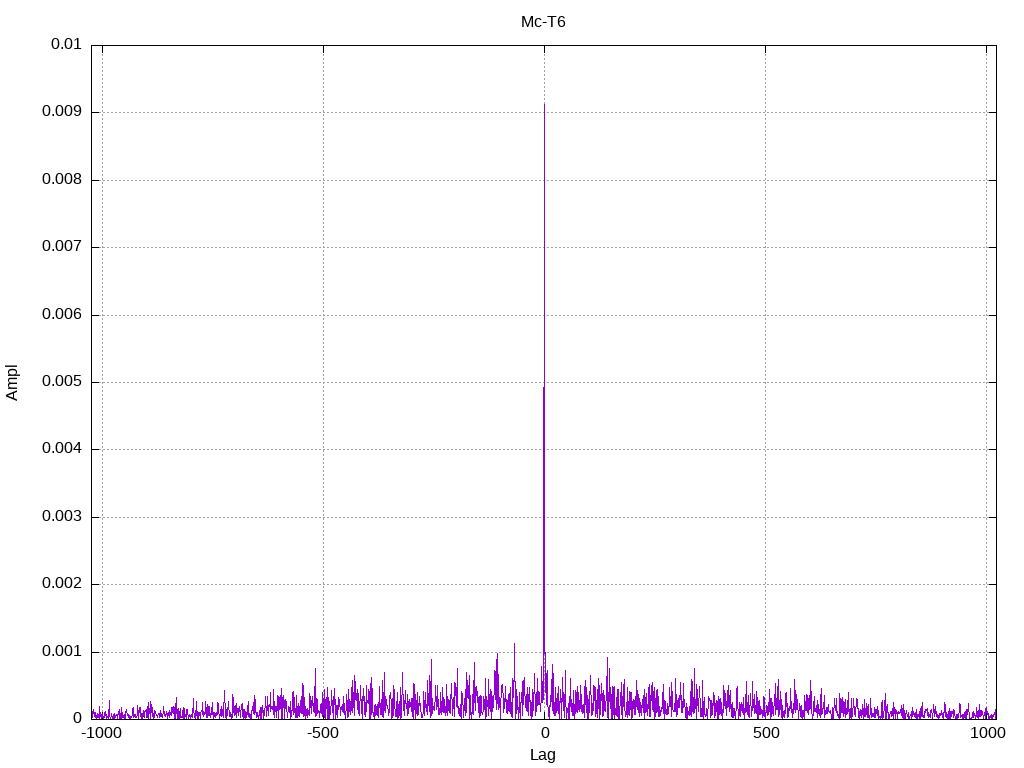Viewport: 1024px width, 768px height.
Task: Click the 0.007 y-axis tick label
Action: point(62,247)
